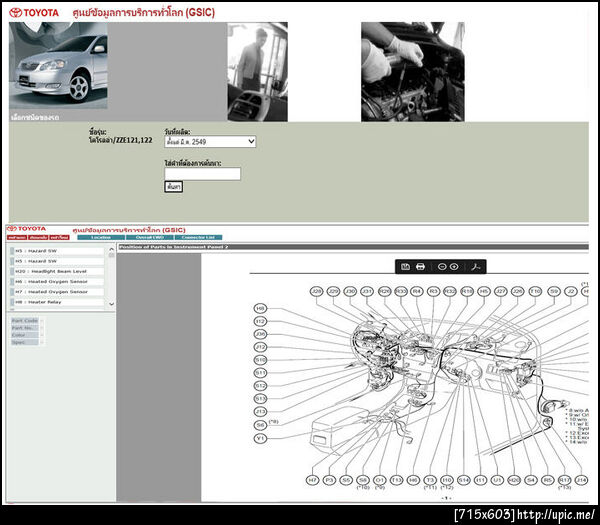Click connector label R5 in diagram
The height and width of the screenshot is (525, 600).
[548, 480]
